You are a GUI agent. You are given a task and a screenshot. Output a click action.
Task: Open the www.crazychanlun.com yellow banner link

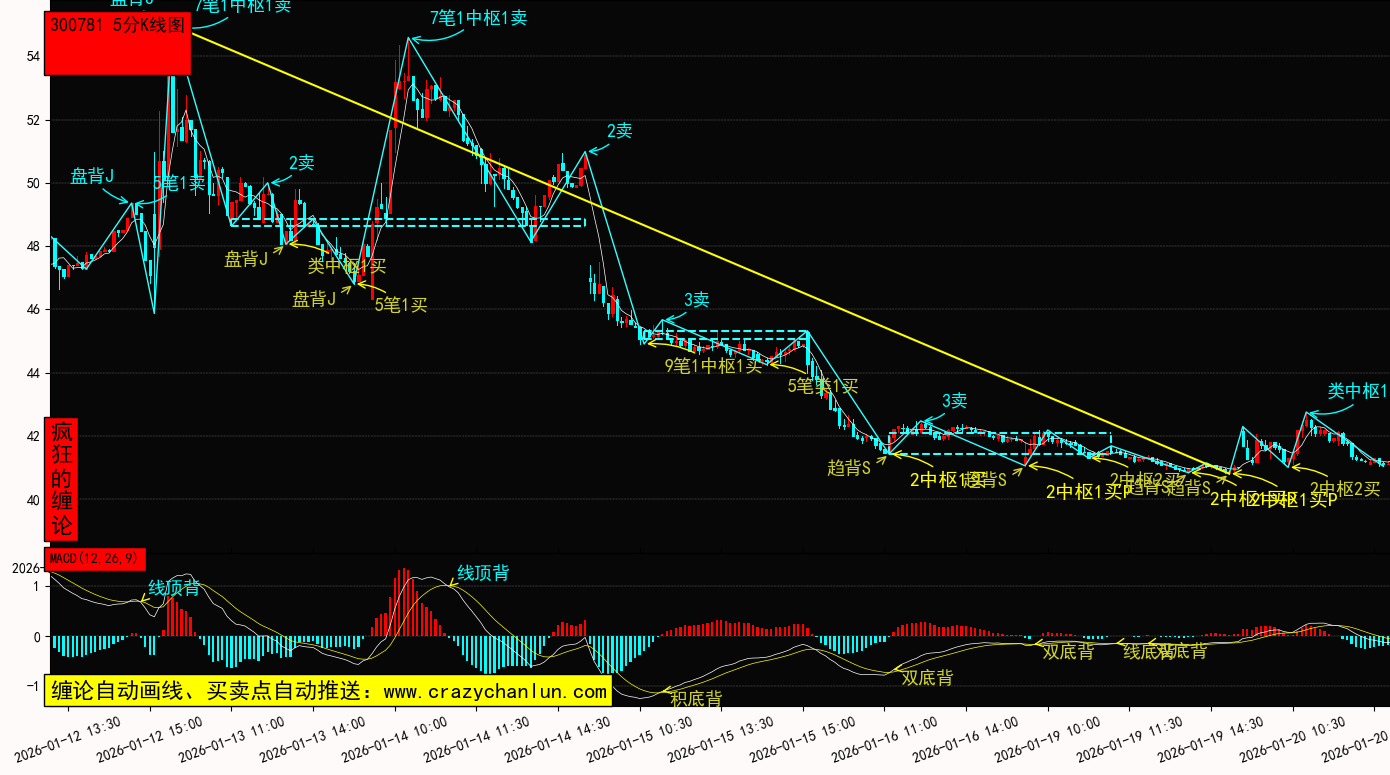[327, 691]
